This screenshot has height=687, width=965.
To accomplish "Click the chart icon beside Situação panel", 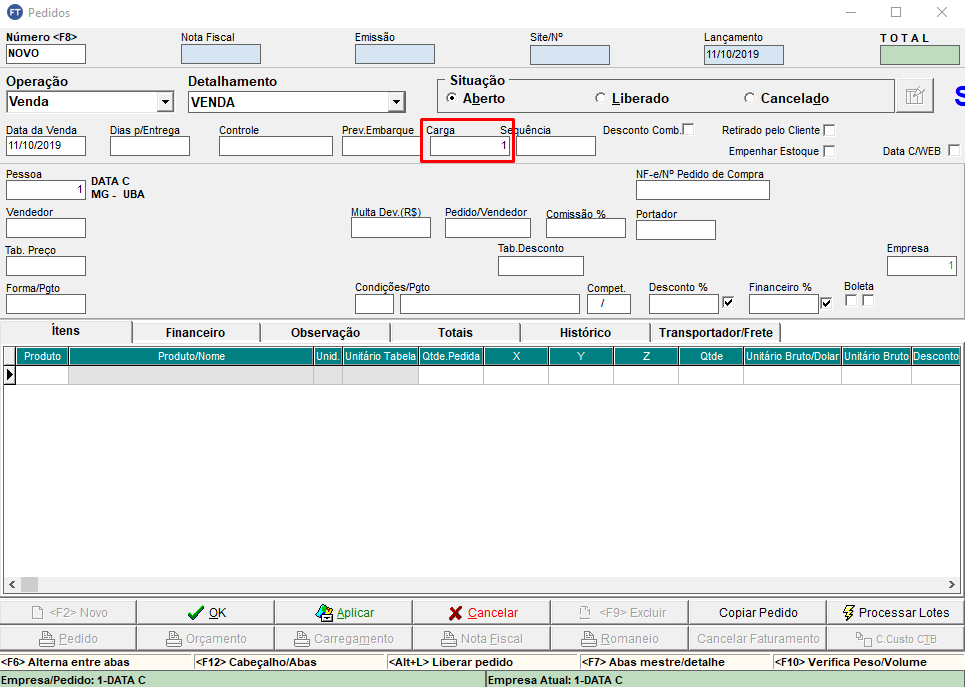I will pyautogui.click(x=914, y=96).
